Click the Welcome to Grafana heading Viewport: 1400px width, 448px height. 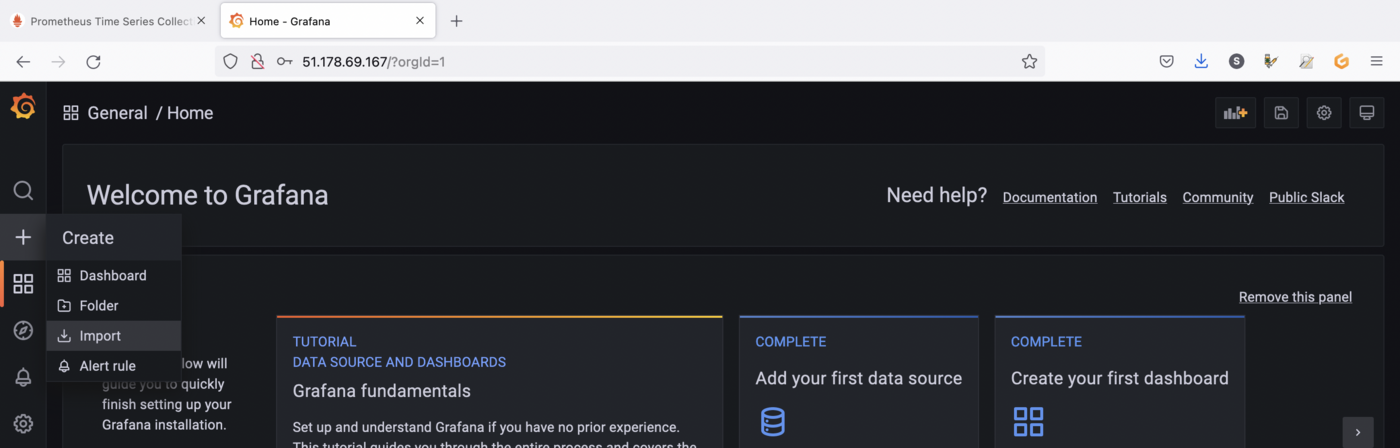pos(207,195)
